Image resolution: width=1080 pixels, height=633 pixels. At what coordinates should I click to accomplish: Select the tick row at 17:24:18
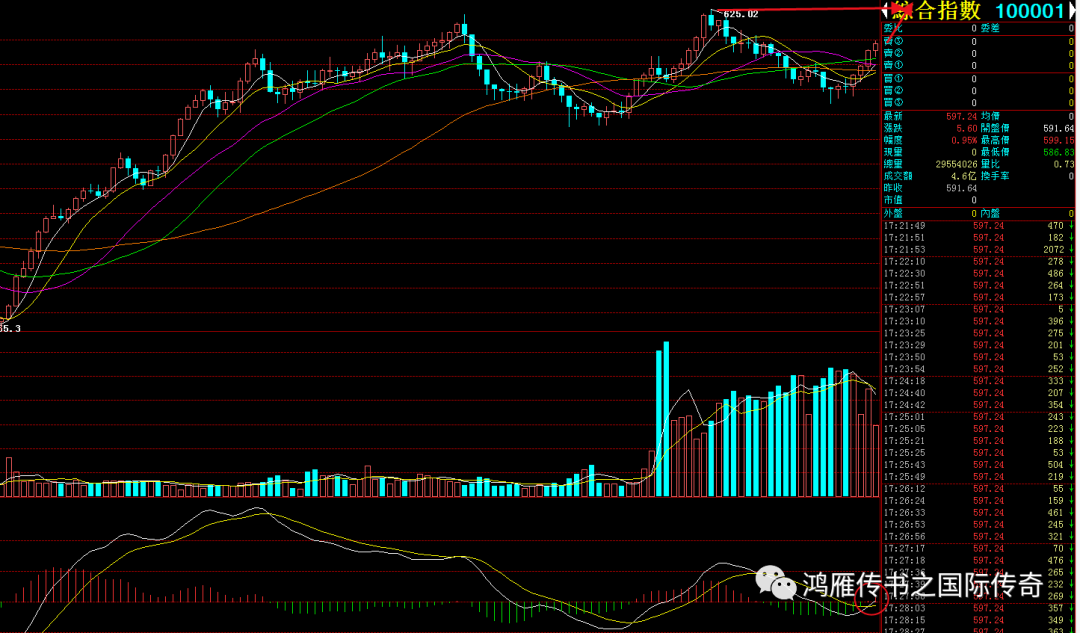click(979, 381)
